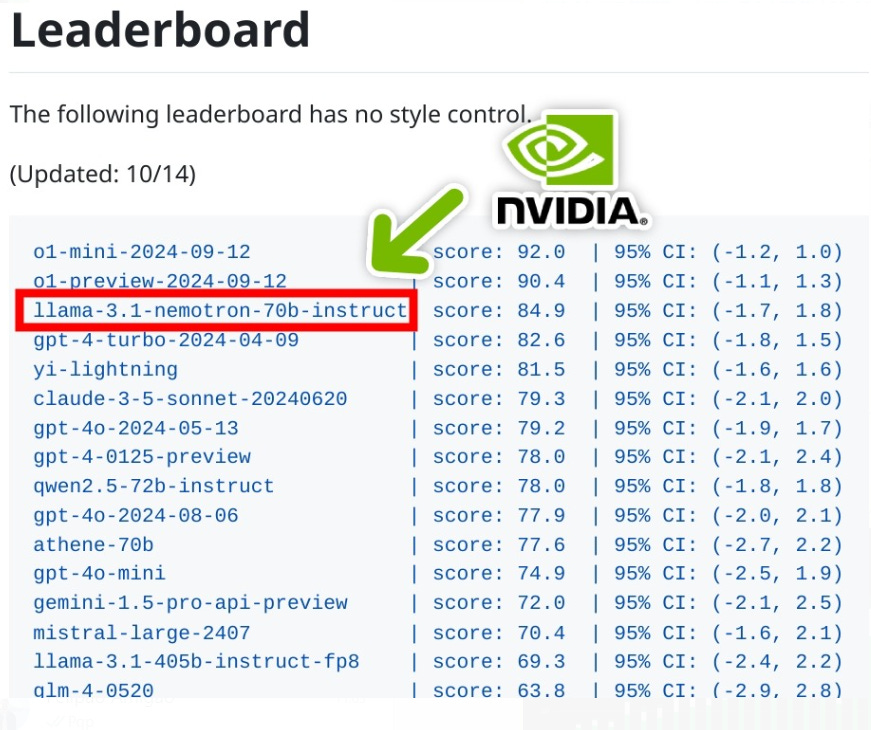871x730 pixels.
Task: Click the "95% CI: (-1.9, 1.7)" interval for gpt-4o-2024-05-13
Action: [x=728, y=428]
